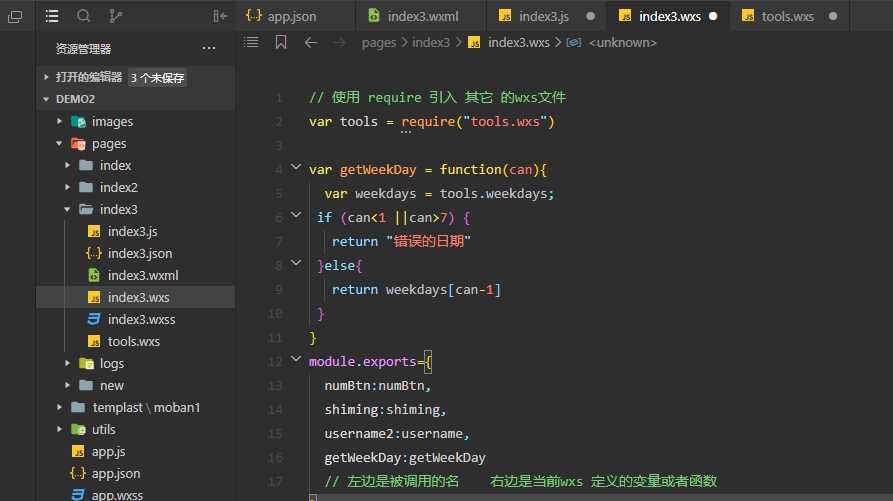Click the index3 breadcrumb segment
This screenshot has width=893, height=501.
click(x=431, y=43)
